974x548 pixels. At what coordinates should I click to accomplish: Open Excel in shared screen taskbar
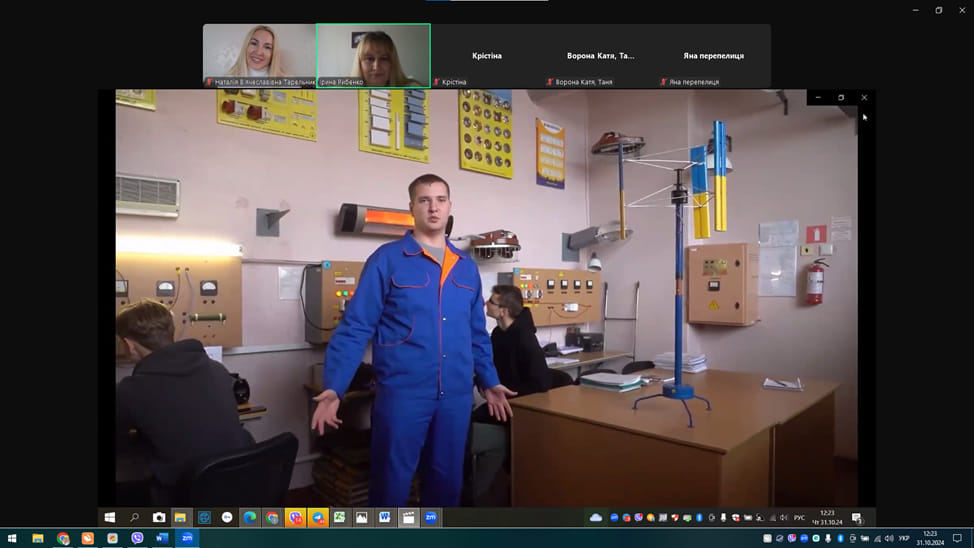pos(339,517)
